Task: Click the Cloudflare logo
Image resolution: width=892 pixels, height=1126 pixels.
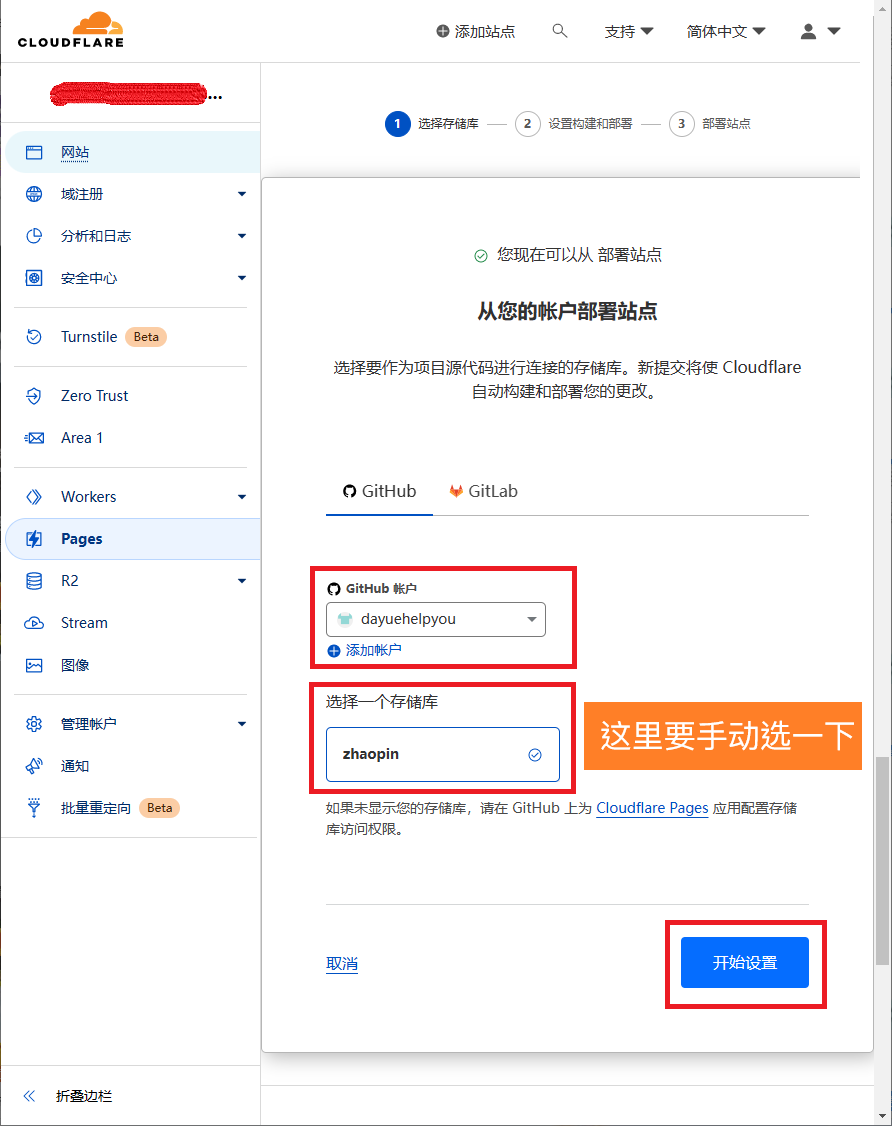Action: (70, 30)
